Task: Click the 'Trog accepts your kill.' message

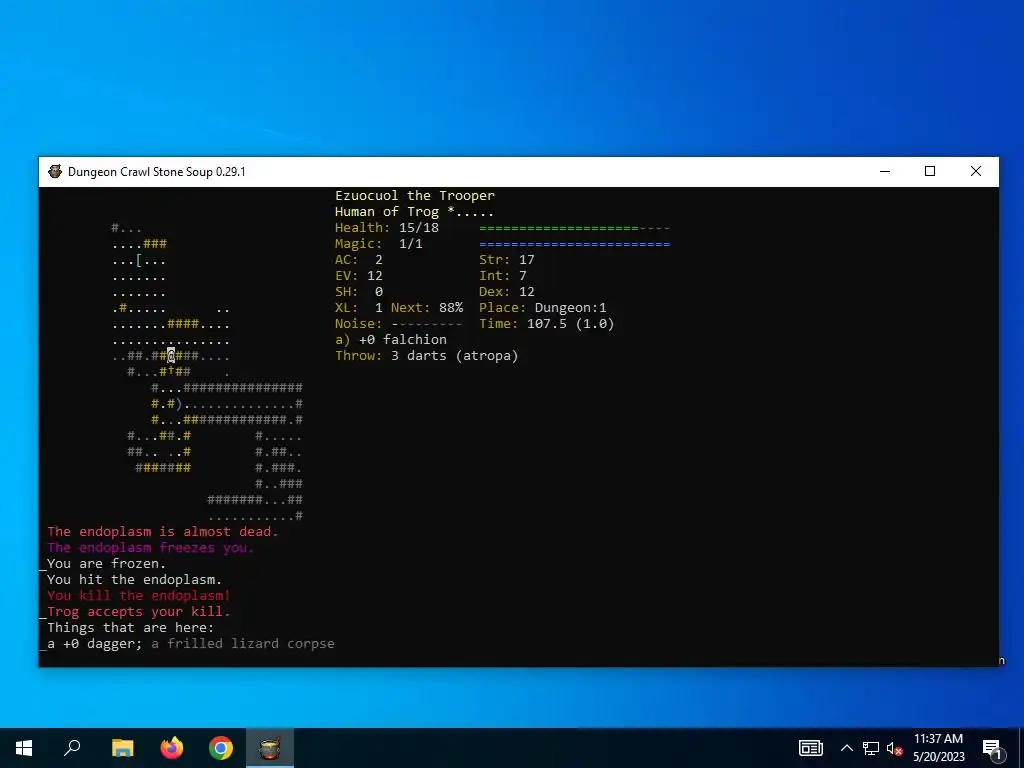Action: pos(138,612)
